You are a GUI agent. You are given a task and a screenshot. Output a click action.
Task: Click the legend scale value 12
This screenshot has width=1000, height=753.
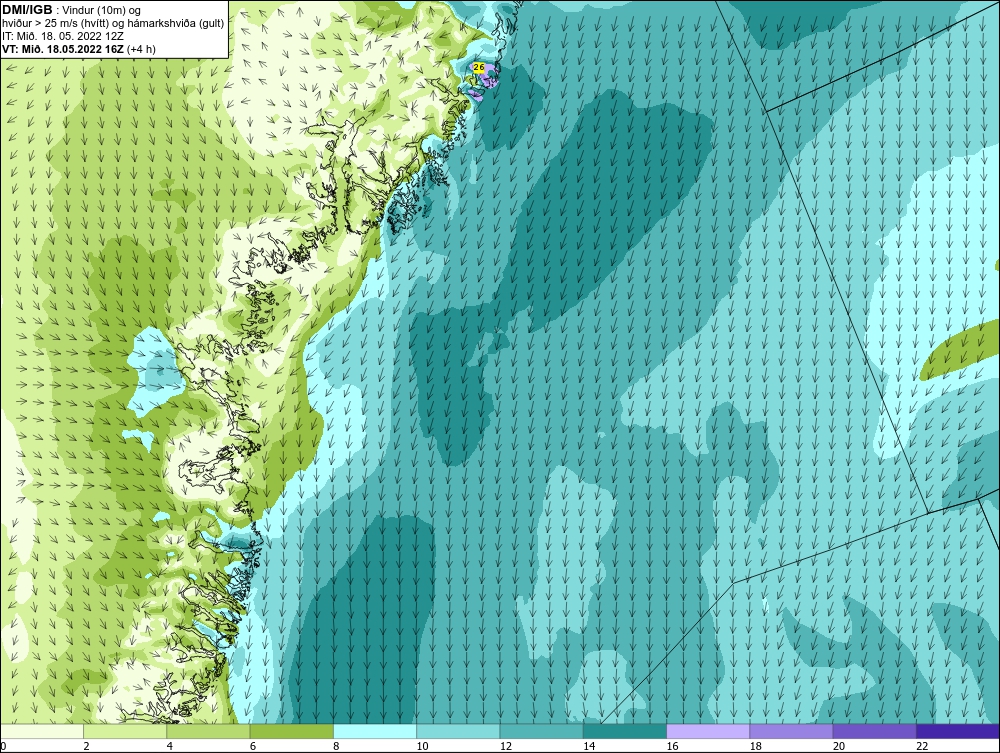pos(505,746)
